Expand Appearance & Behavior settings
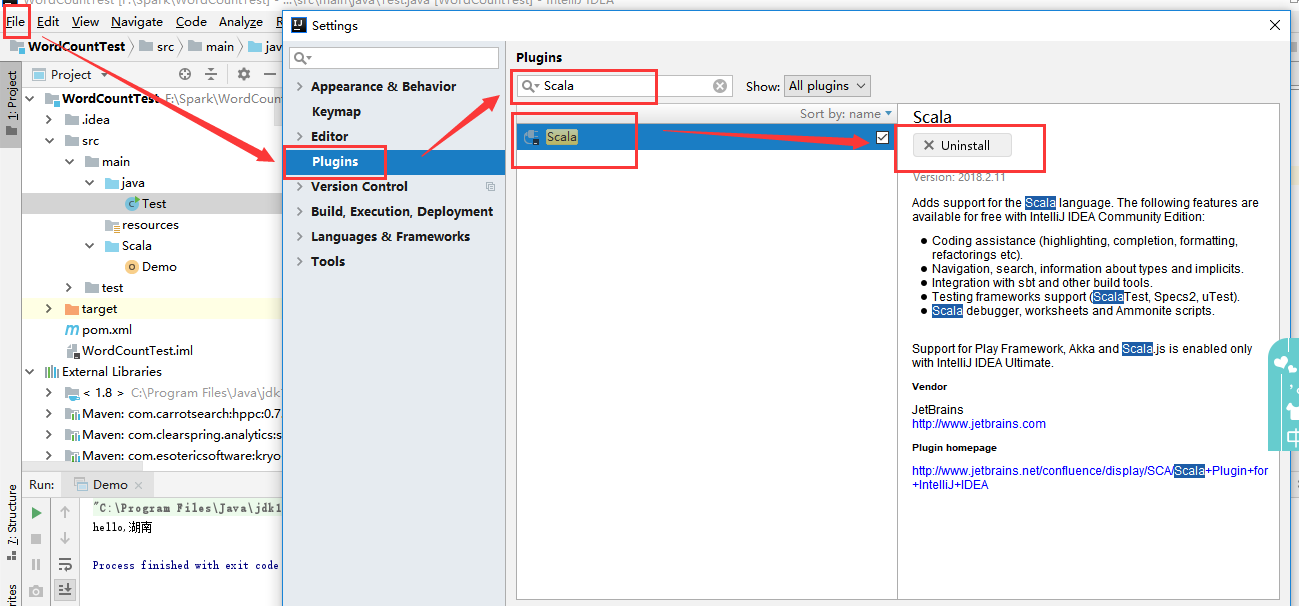The width and height of the screenshot is (1299, 606). [300, 87]
